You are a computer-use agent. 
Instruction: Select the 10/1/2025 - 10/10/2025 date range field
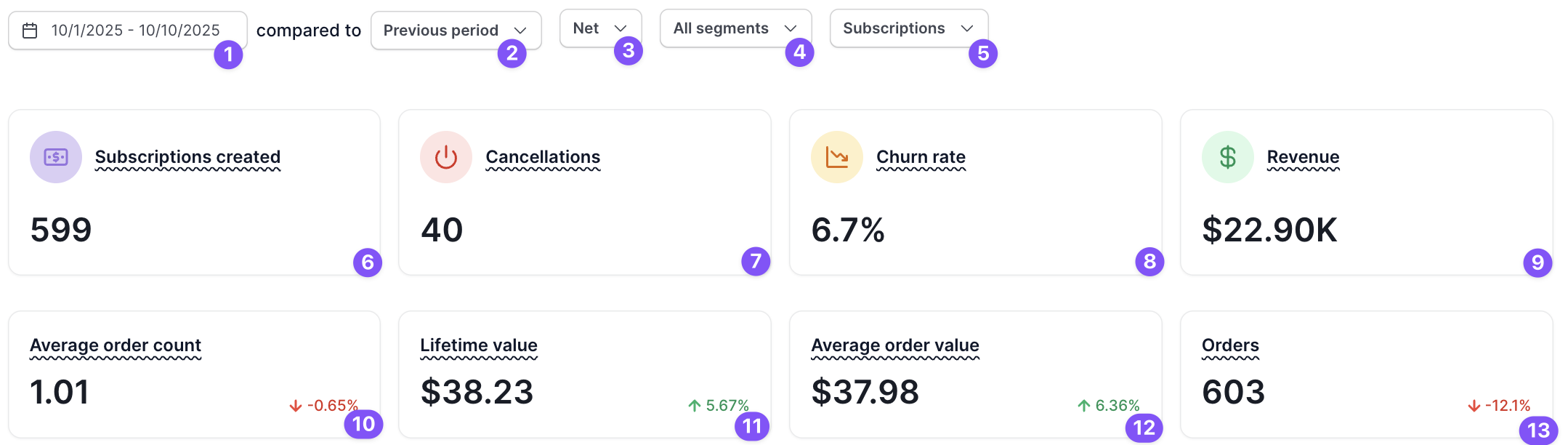pos(128,31)
